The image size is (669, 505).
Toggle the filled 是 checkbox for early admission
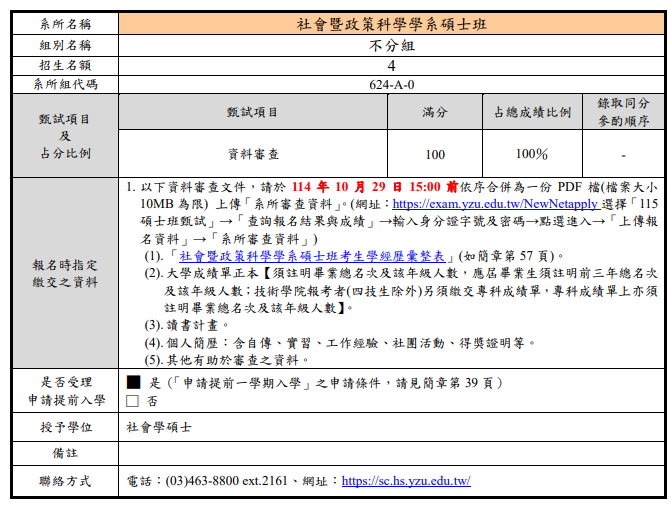click(133, 383)
